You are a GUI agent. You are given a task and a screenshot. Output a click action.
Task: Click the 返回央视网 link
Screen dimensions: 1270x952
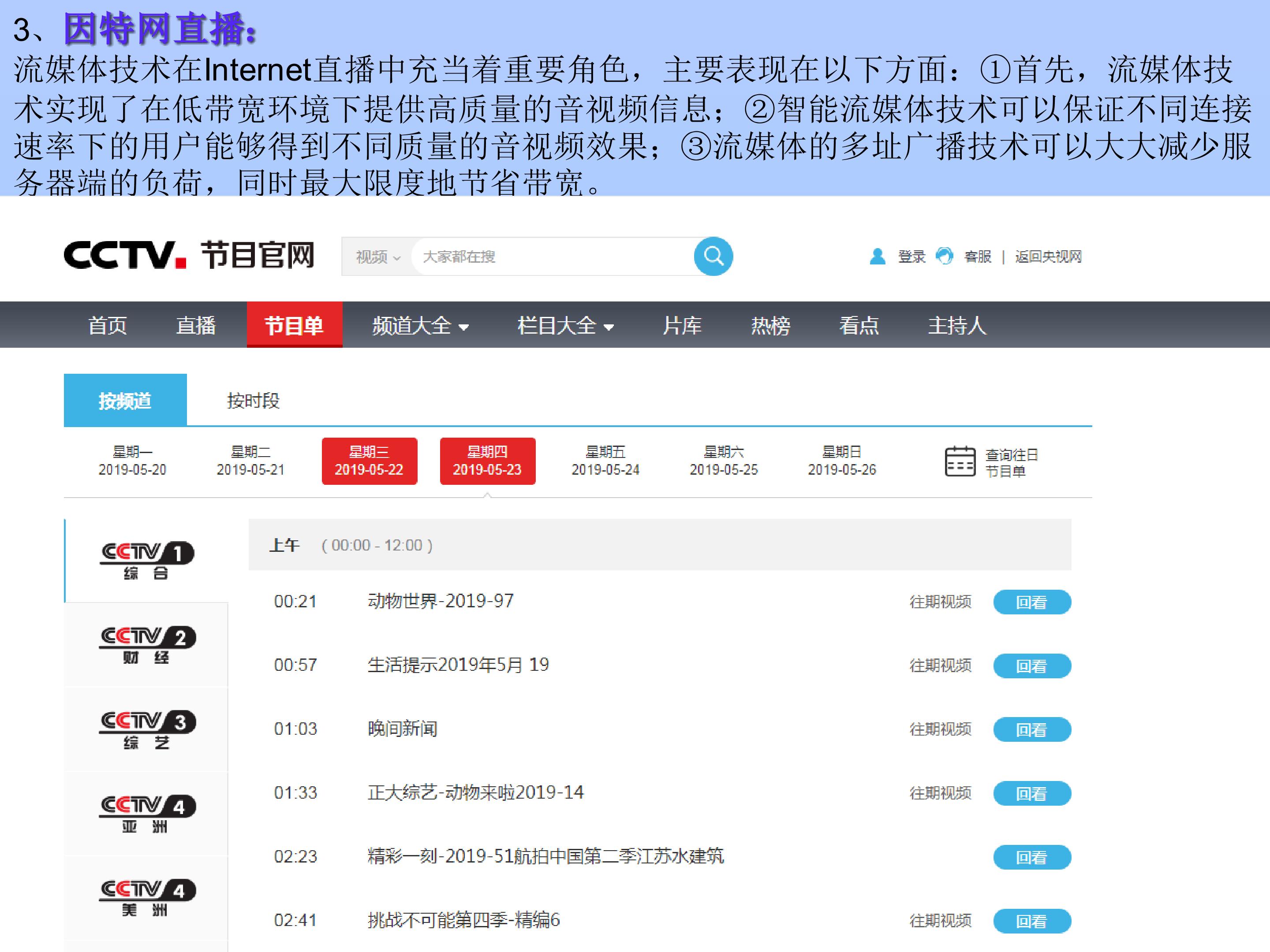point(1048,257)
